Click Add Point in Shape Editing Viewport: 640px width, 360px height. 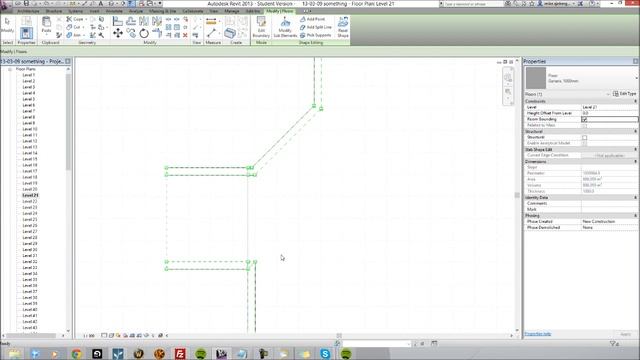313,19
